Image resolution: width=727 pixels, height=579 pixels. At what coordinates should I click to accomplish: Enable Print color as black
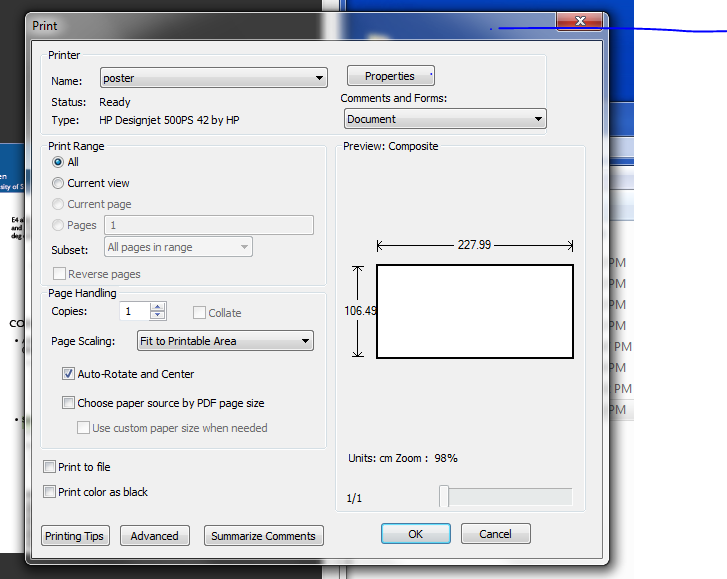(50, 492)
